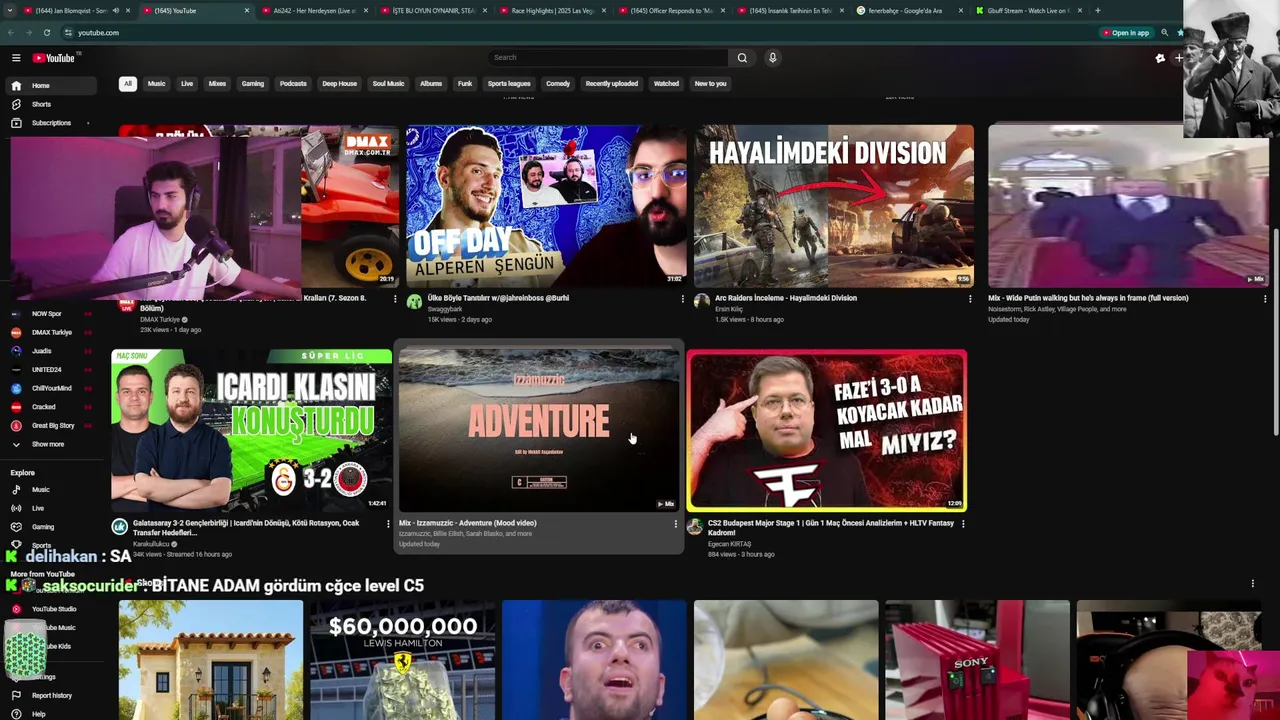This screenshot has height=720, width=1280.
Task: Click the YouTube search input field
Action: [x=608, y=58]
